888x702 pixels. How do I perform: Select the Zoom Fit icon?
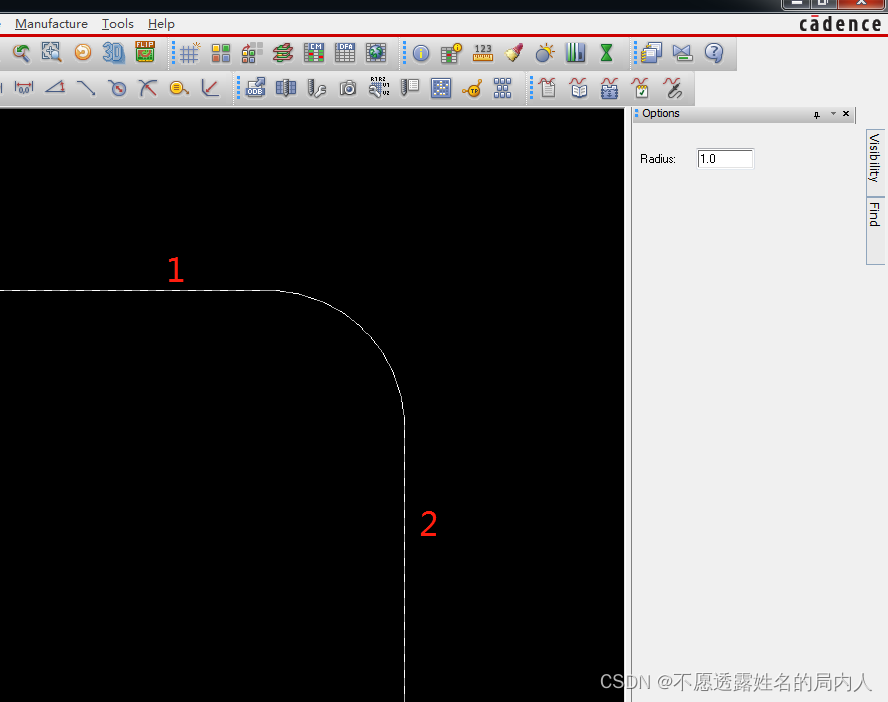click(x=52, y=53)
